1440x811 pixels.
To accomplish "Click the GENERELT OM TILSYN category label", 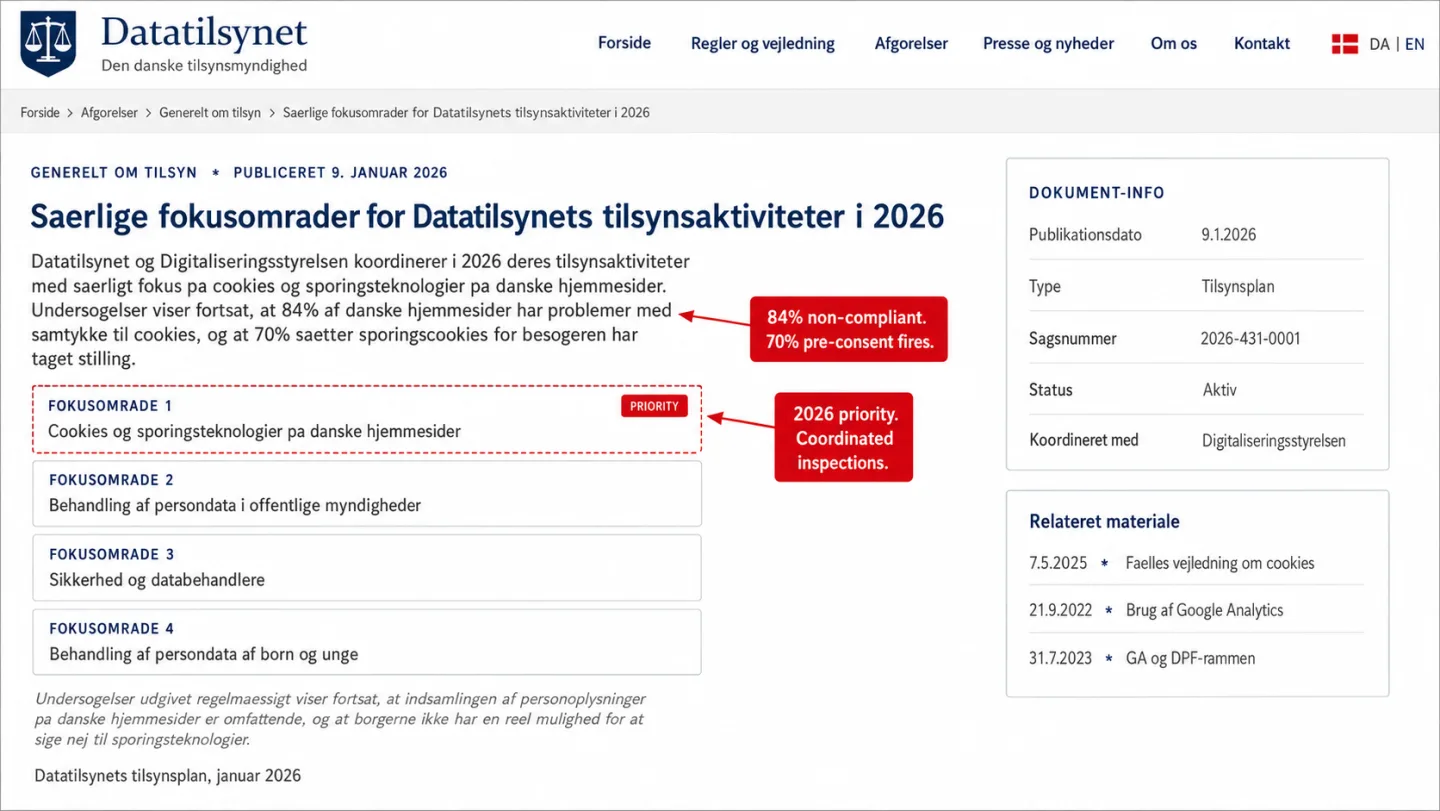I will tap(114, 173).
